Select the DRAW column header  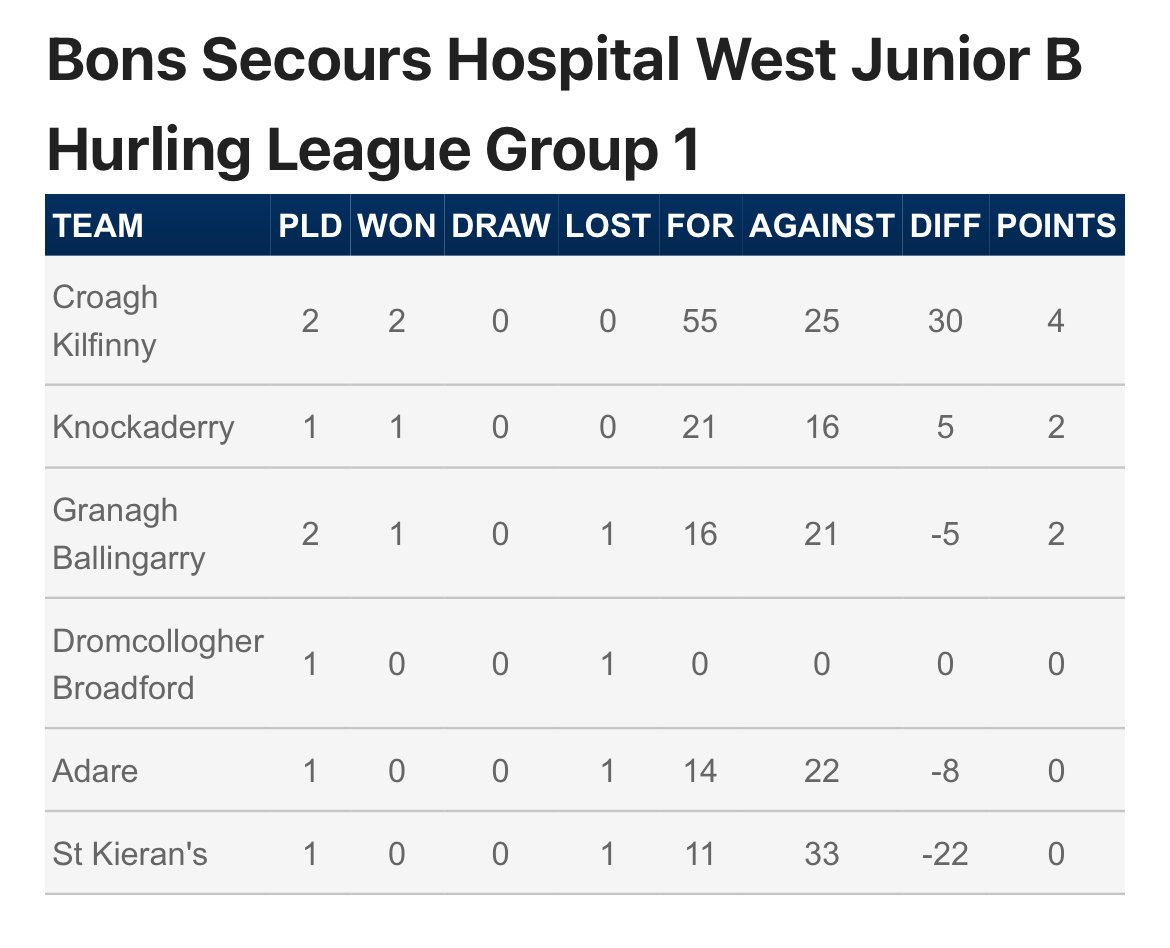[501, 225]
